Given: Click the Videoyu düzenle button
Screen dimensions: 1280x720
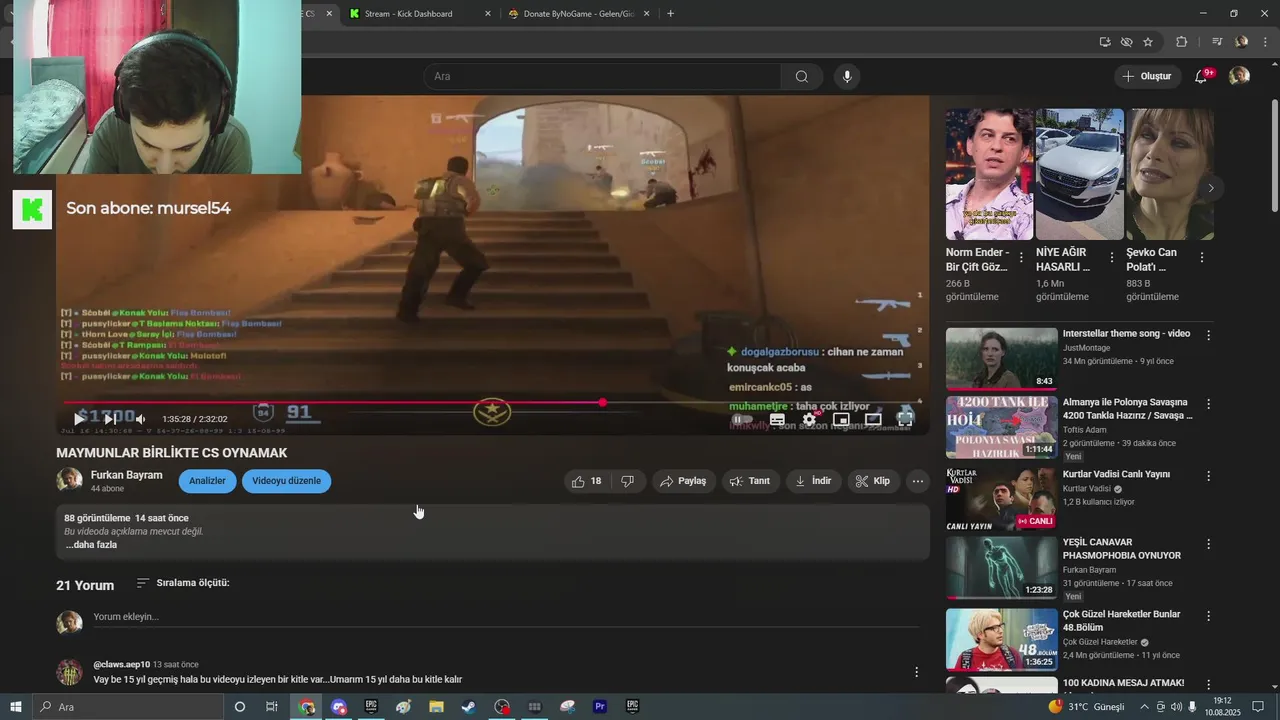Looking at the screenshot, I should (x=286, y=481).
